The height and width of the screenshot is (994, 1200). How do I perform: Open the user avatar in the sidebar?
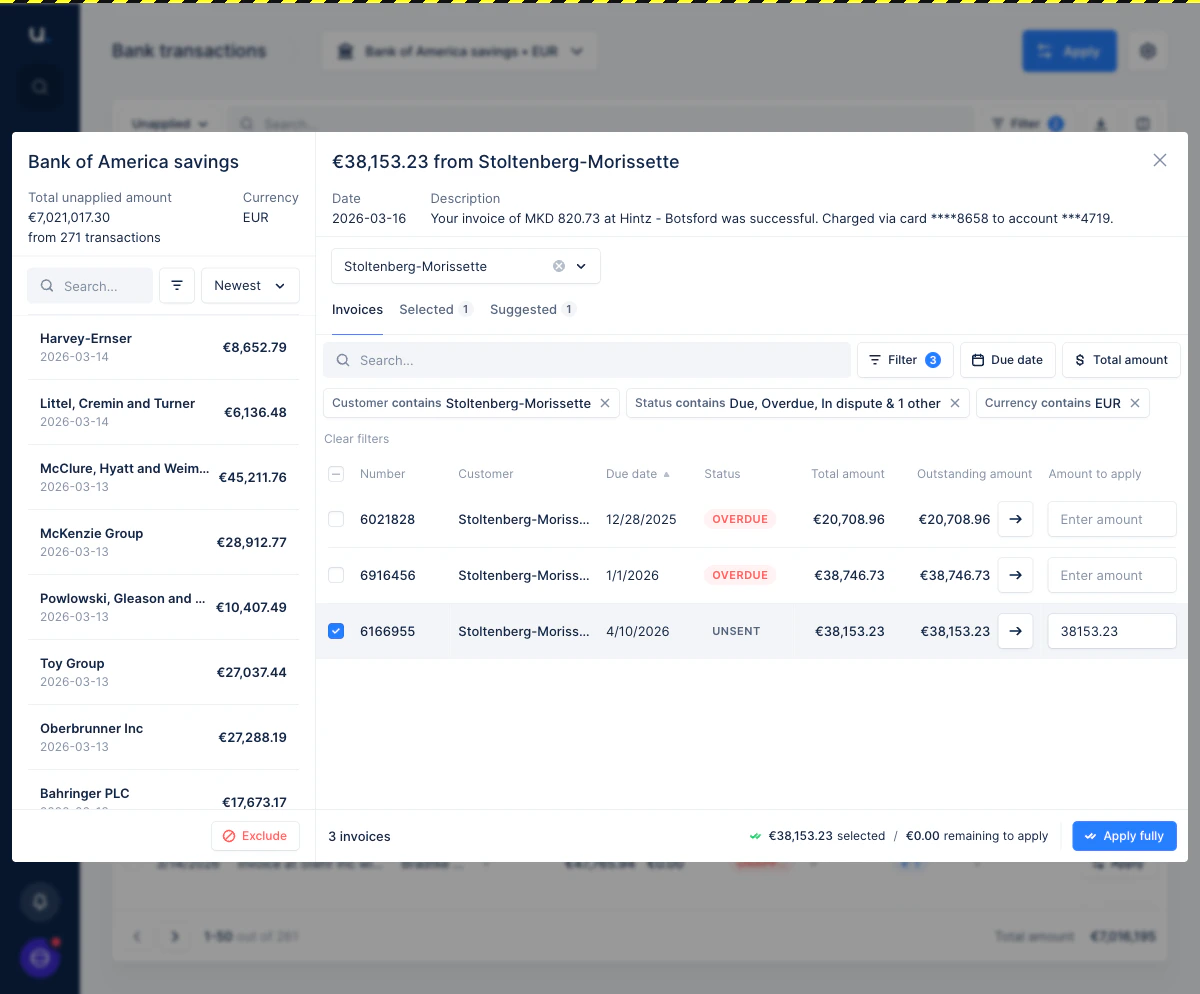coord(40,958)
